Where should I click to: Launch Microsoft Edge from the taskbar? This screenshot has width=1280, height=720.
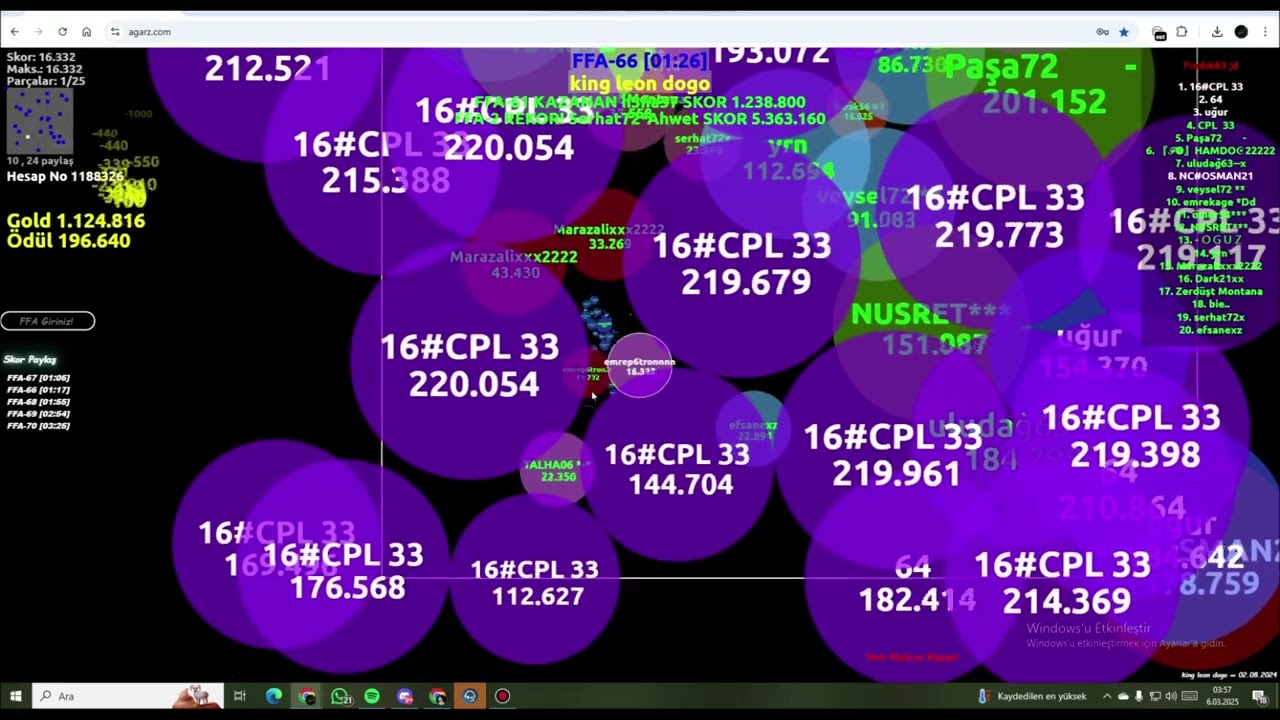pos(273,696)
